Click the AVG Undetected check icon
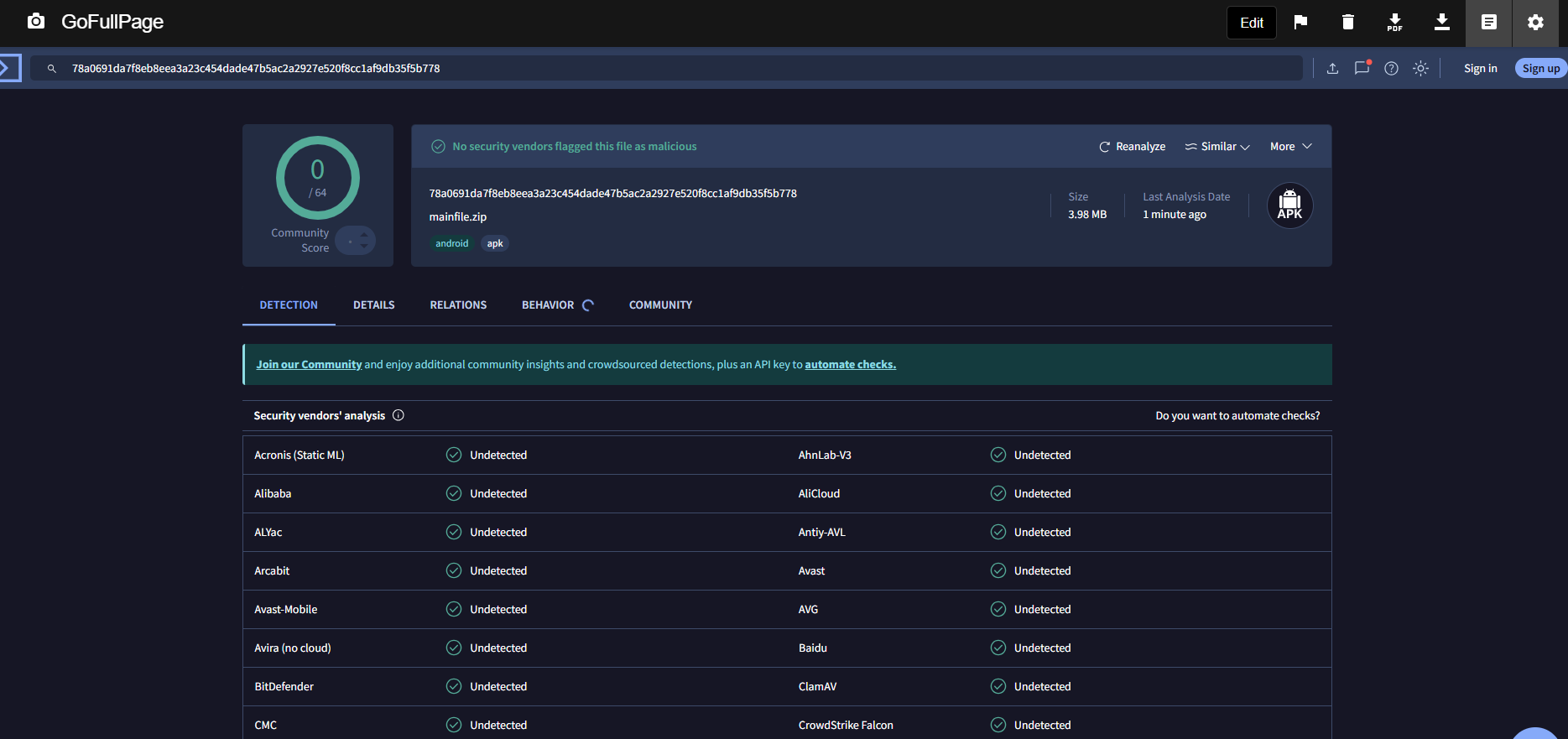Image resolution: width=1568 pixels, height=739 pixels. [998, 609]
